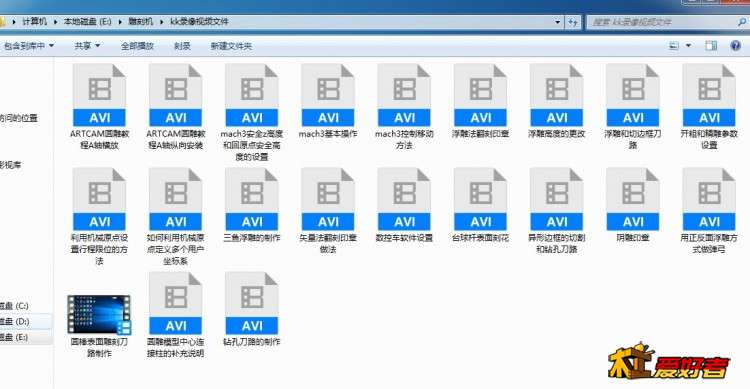Expand the 包含到库中 dropdown menu
This screenshot has width=750, height=389.
(x=29, y=46)
